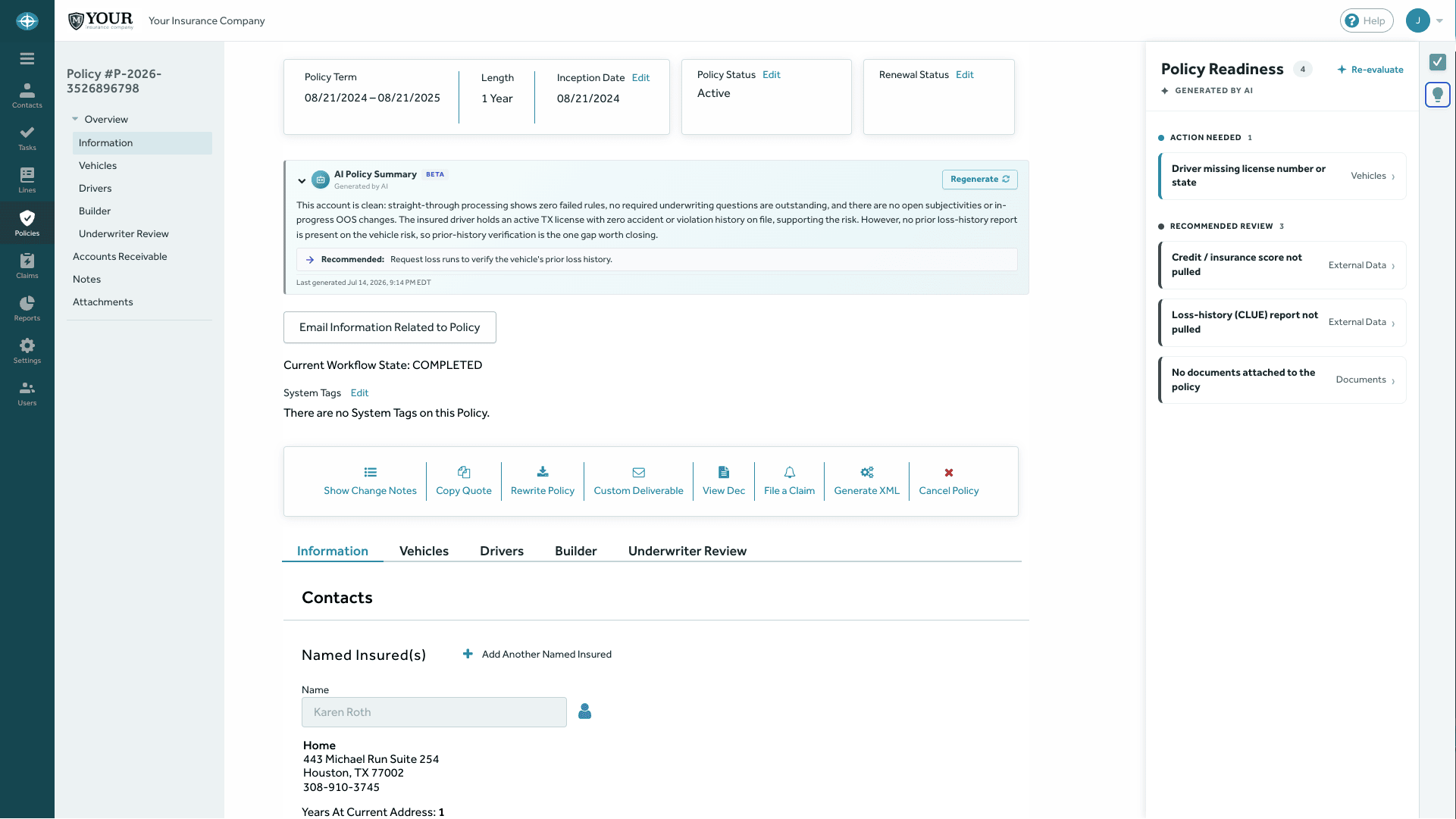Open Driver missing license number item
The width and height of the screenshot is (1456, 819).
(1282, 176)
